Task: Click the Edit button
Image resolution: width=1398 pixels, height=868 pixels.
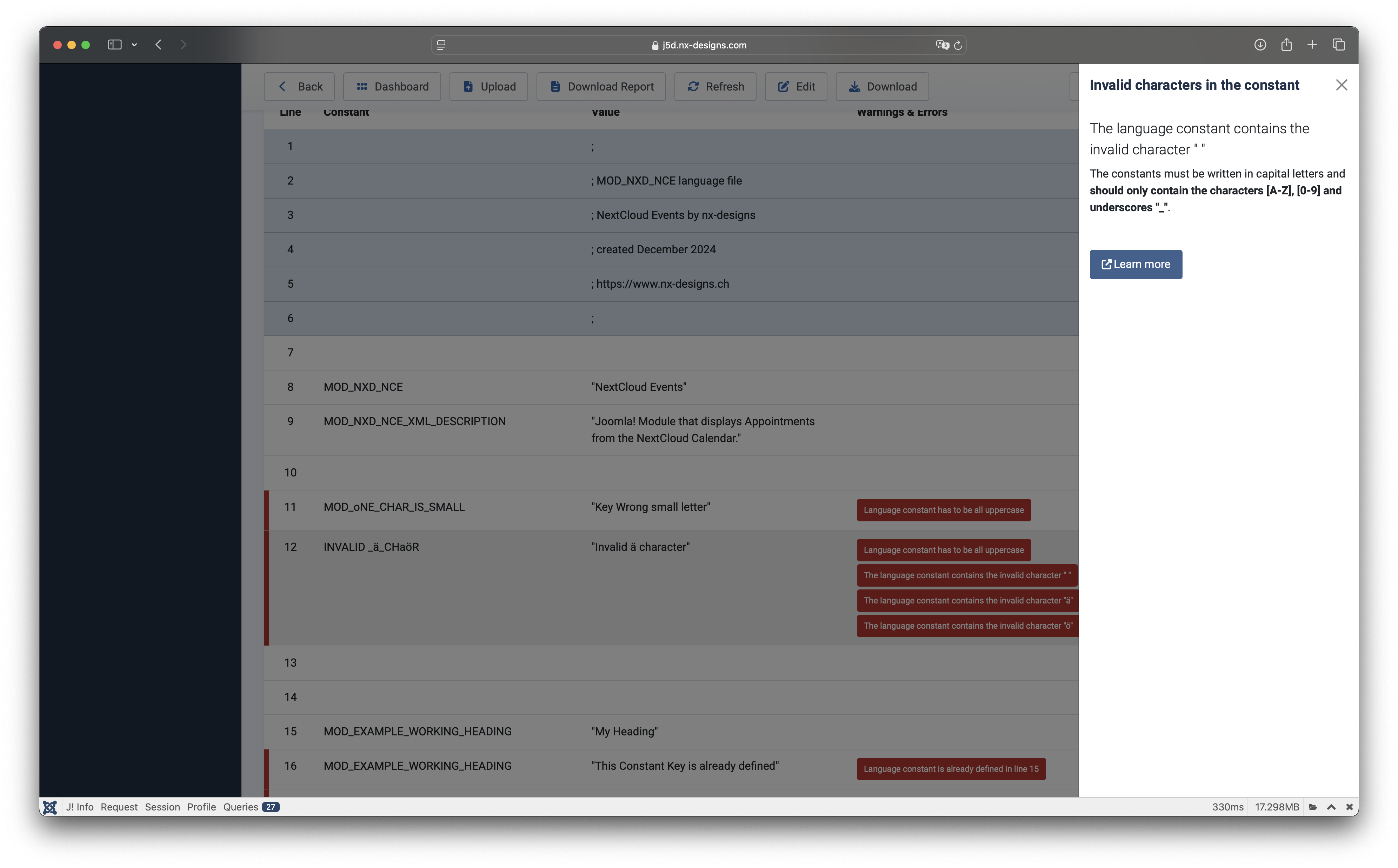Action: tap(796, 87)
